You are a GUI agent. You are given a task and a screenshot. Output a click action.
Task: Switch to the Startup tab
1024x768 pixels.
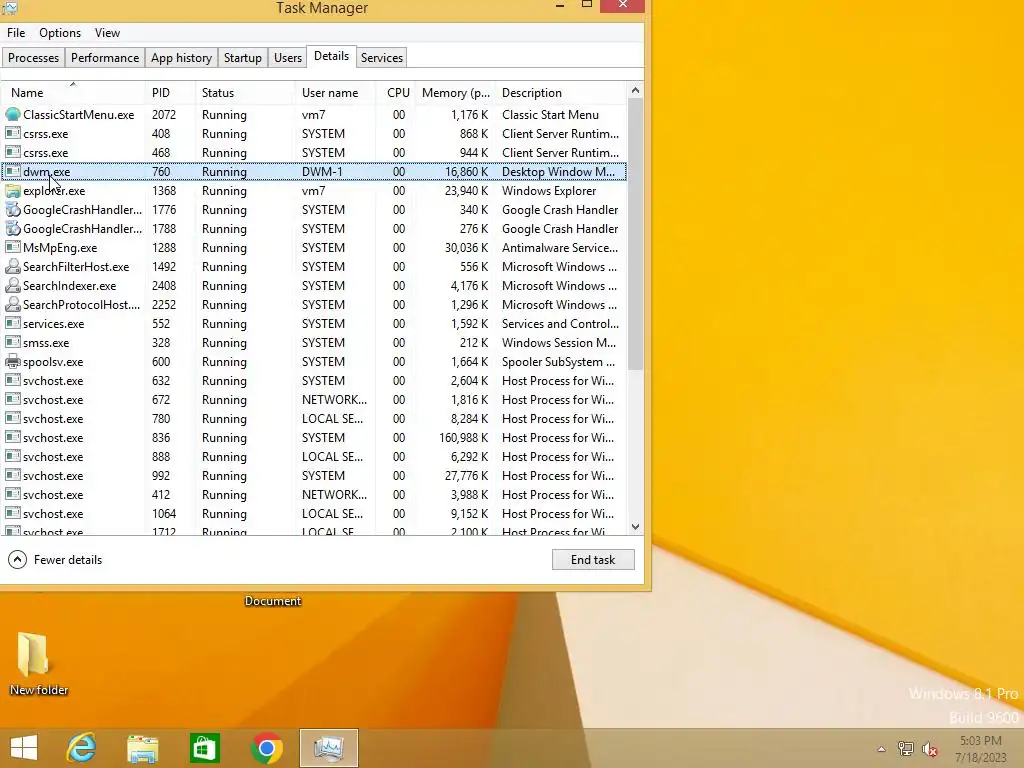[242, 57]
